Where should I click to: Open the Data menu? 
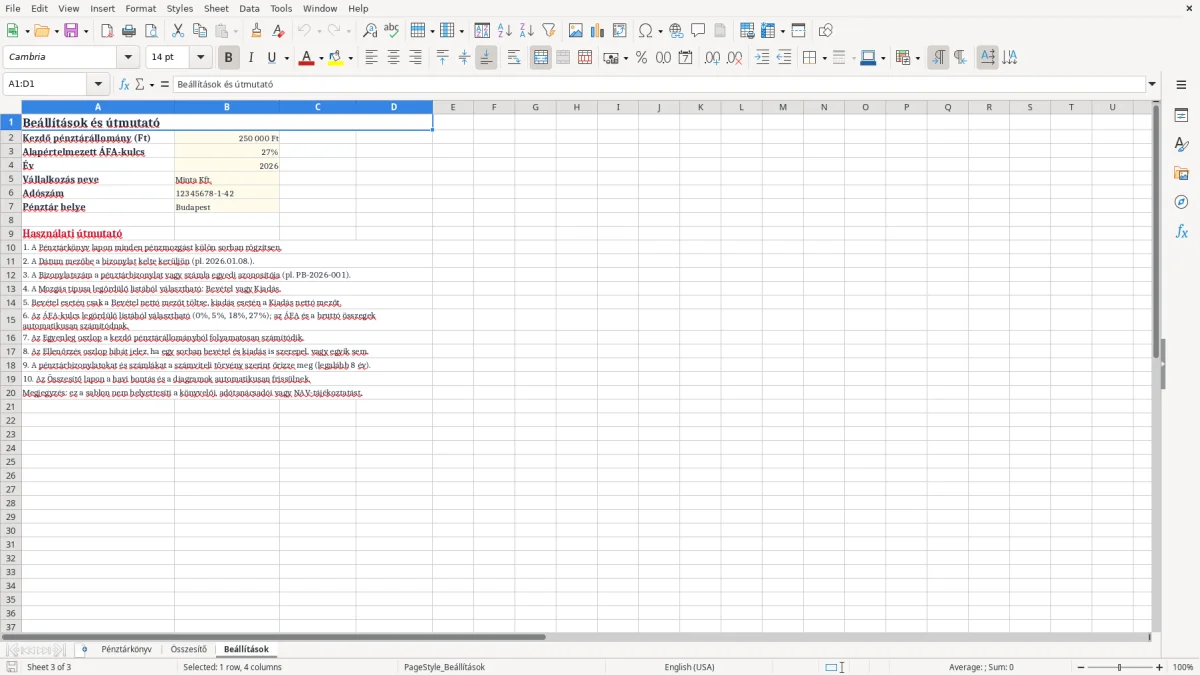[249, 8]
